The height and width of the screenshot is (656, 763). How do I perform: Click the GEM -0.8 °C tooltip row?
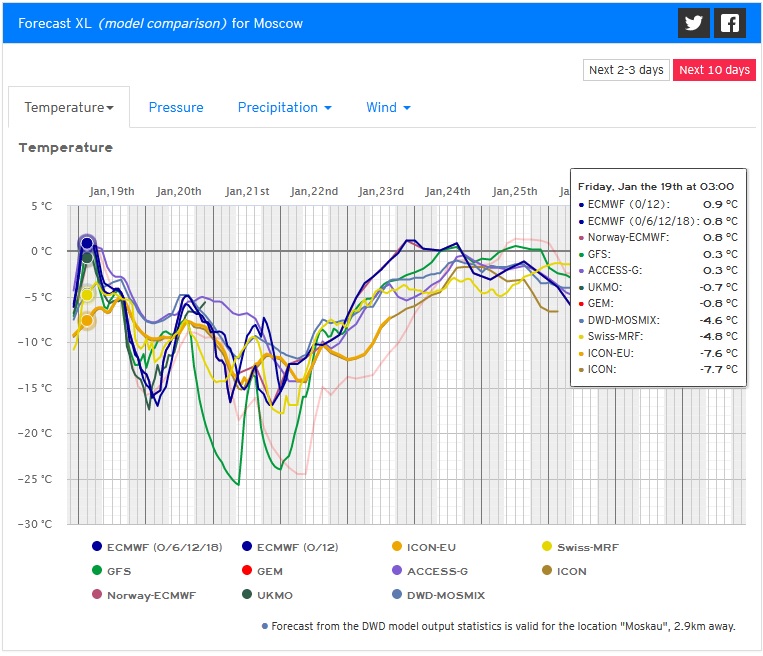coord(658,303)
